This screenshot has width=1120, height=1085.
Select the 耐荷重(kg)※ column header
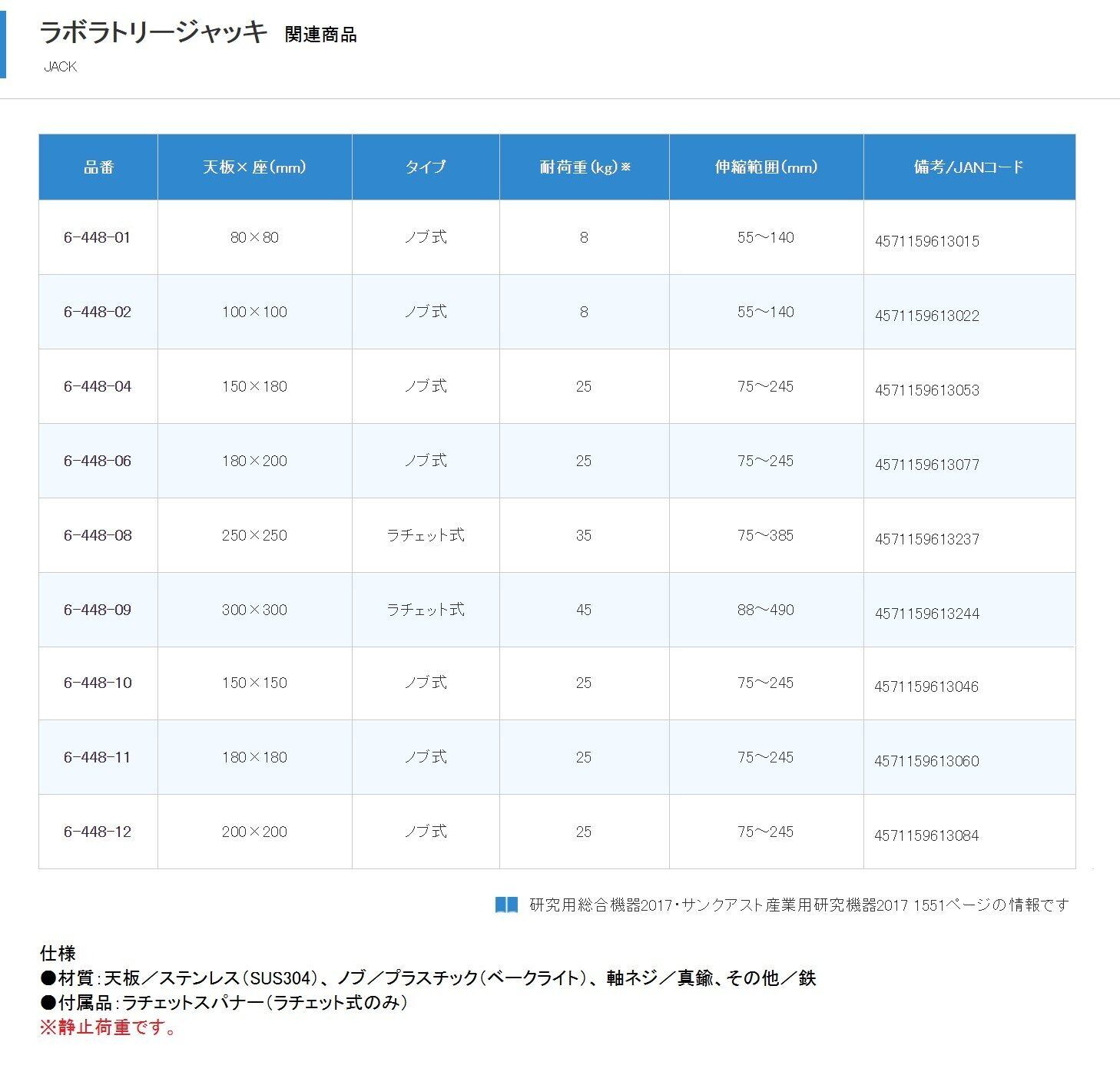click(585, 167)
